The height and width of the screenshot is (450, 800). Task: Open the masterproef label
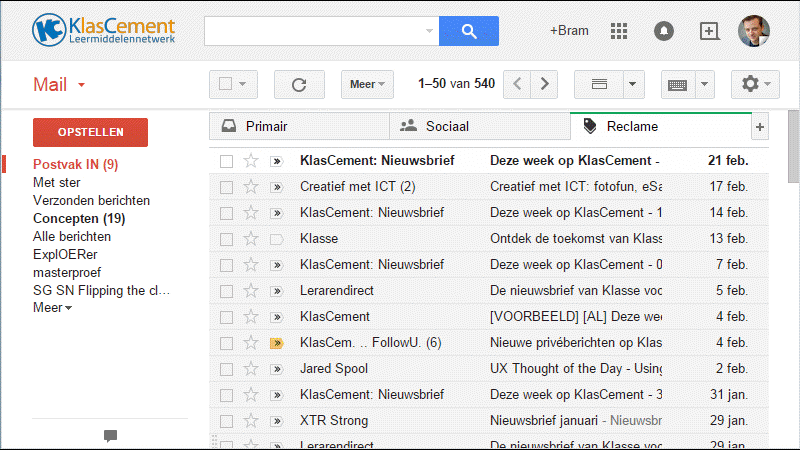tap(67, 273)
